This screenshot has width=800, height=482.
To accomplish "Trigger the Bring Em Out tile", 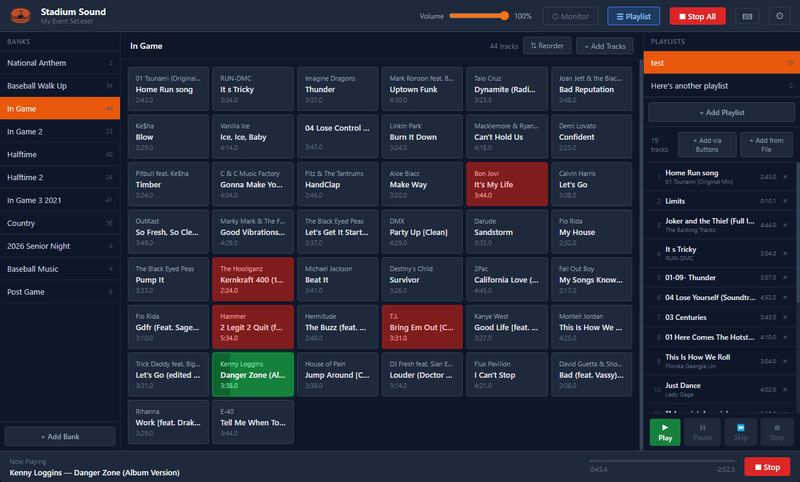I will coord(422,327).
